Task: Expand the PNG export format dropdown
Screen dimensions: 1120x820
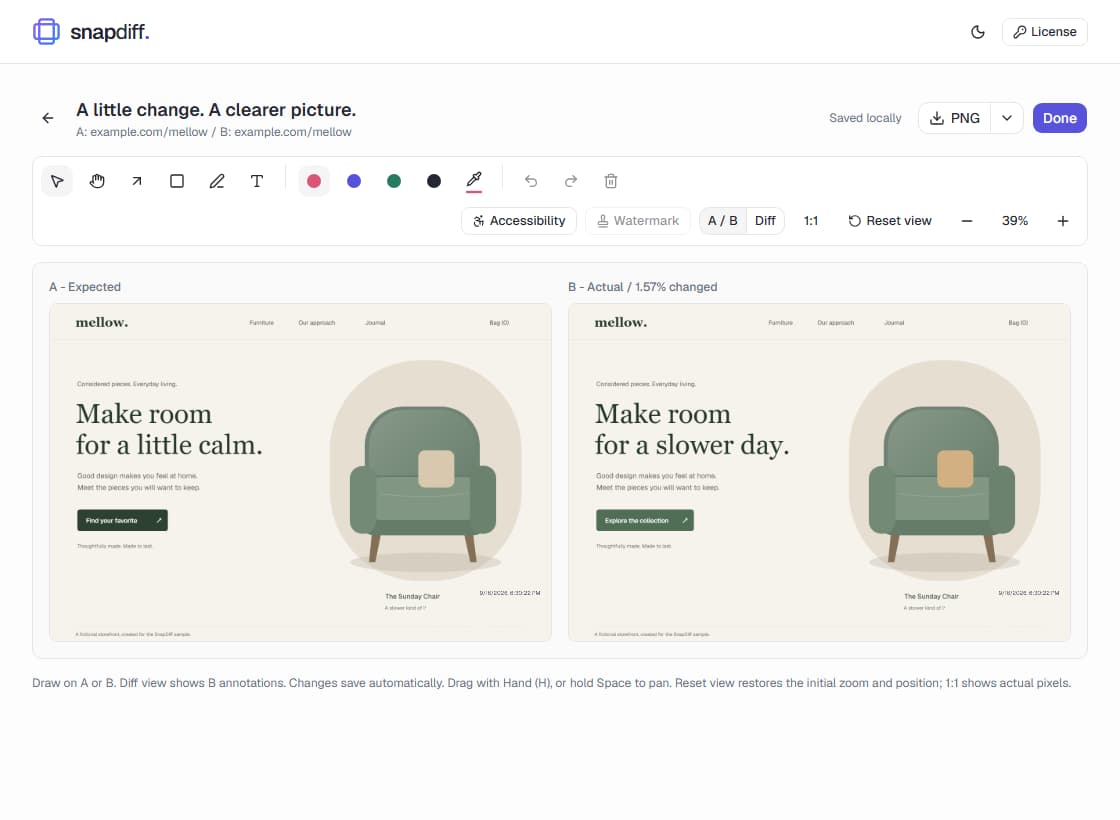Action: point(1007,118)
